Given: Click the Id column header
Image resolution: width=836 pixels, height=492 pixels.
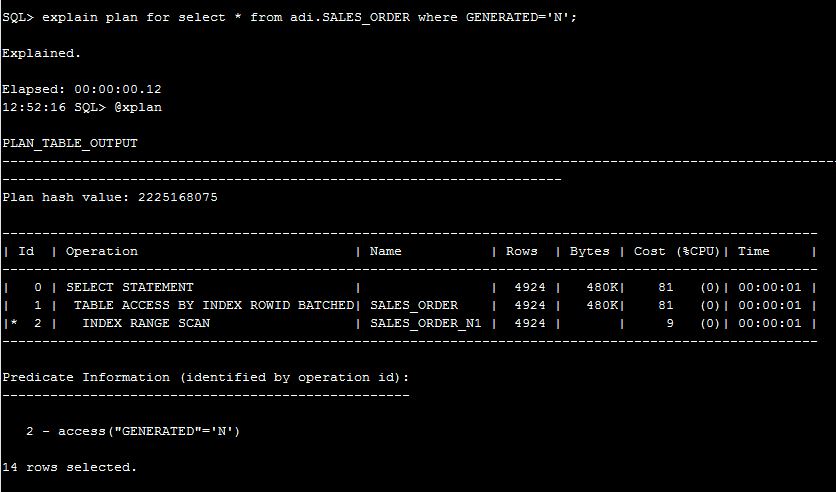Looking at the screenshot, I should point(27,251).
